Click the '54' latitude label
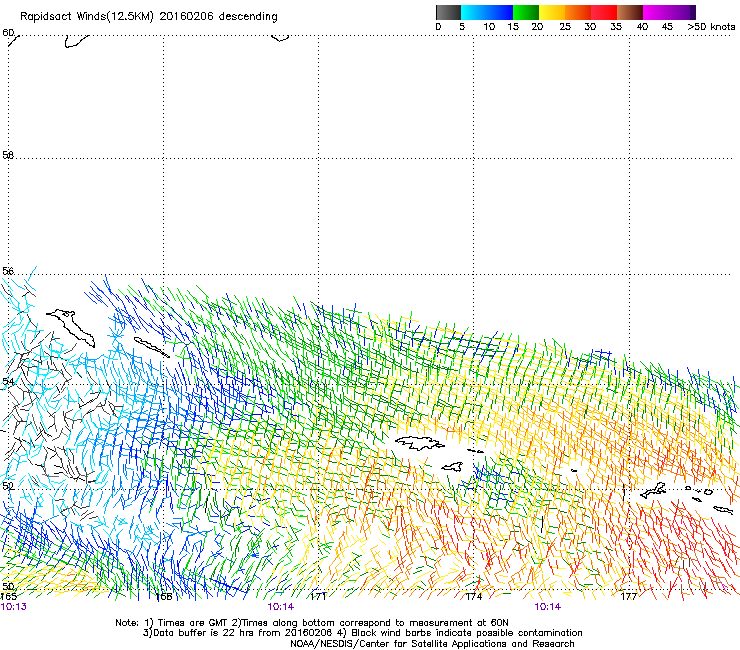 [8, 381]
